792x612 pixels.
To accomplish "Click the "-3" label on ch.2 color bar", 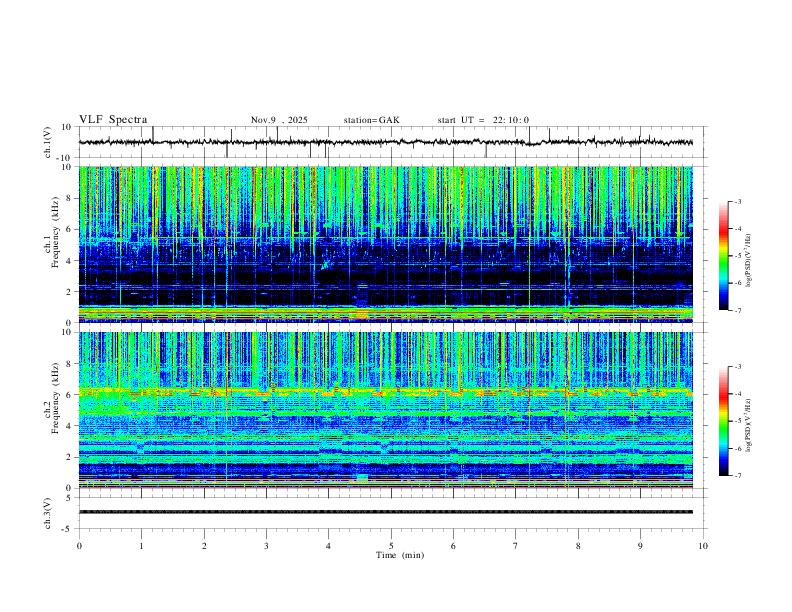I will pyautogui.click(x=737, y=367).
